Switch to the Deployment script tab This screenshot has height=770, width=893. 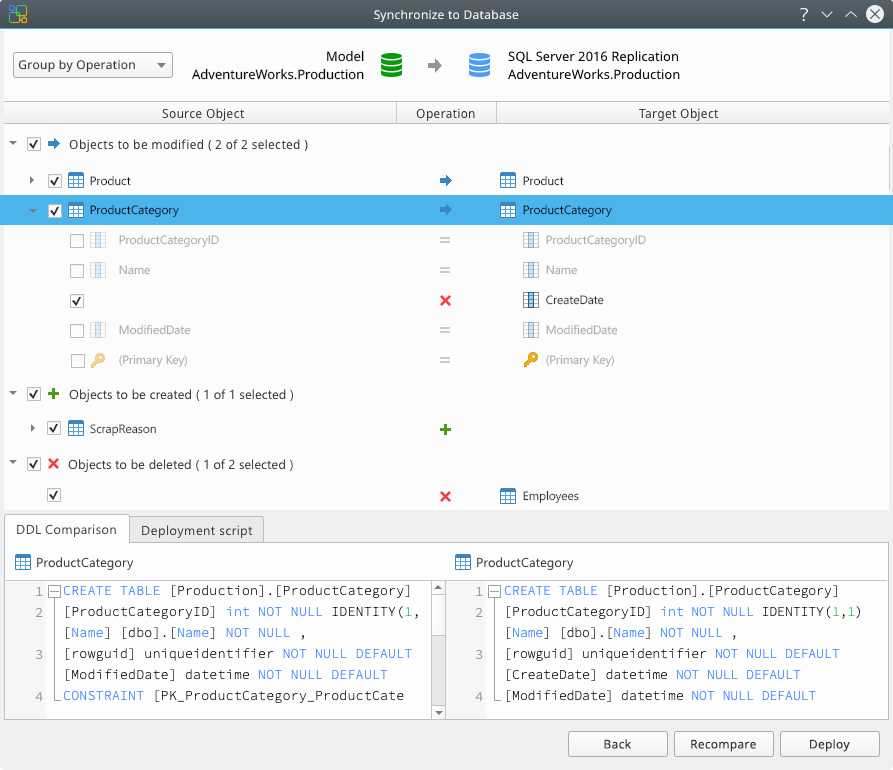click(196, 530)
